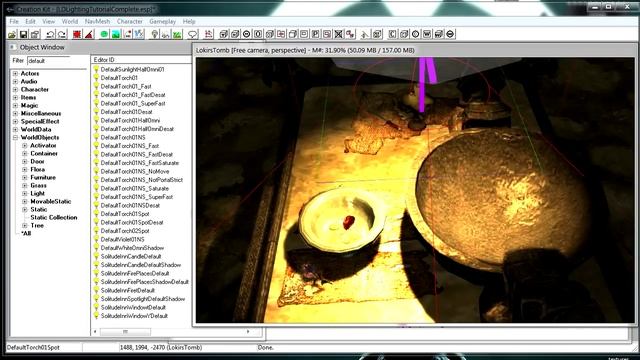
Task: Click the boxed letter W toolbar icon
Action: tap(427, 34)
